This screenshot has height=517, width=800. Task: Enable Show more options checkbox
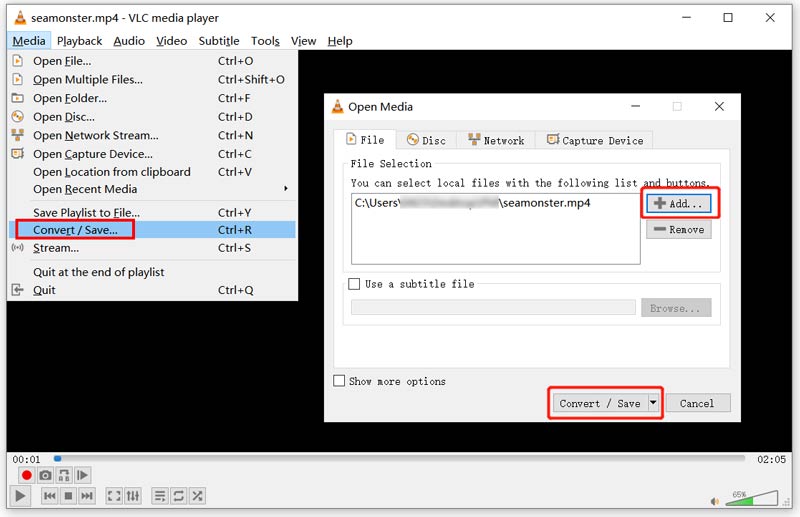[x=339, y=381]
